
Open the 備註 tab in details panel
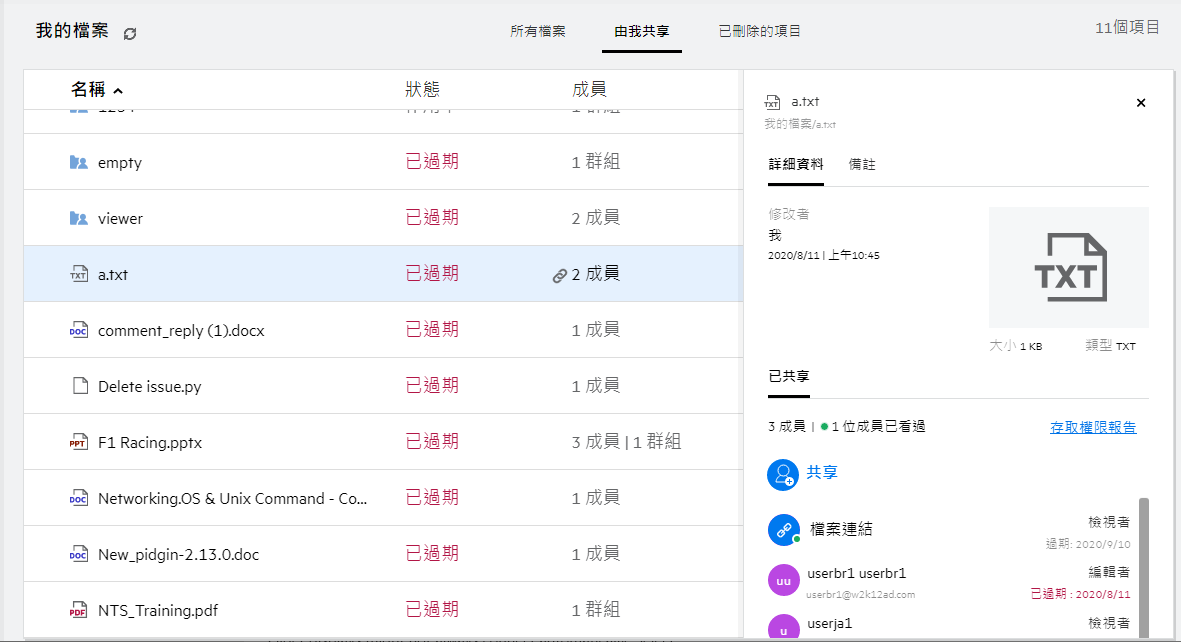[x=862, y=164]
